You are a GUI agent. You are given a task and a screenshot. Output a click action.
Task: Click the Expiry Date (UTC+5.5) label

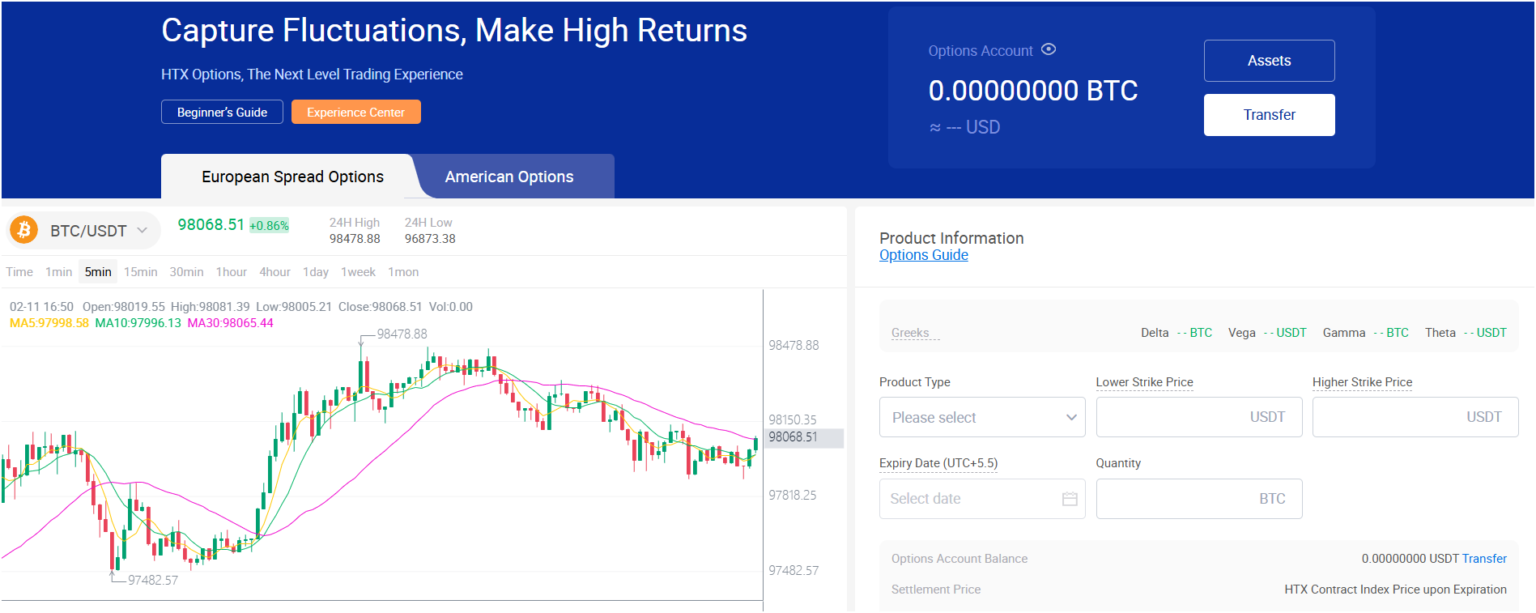tap(938, 463)
